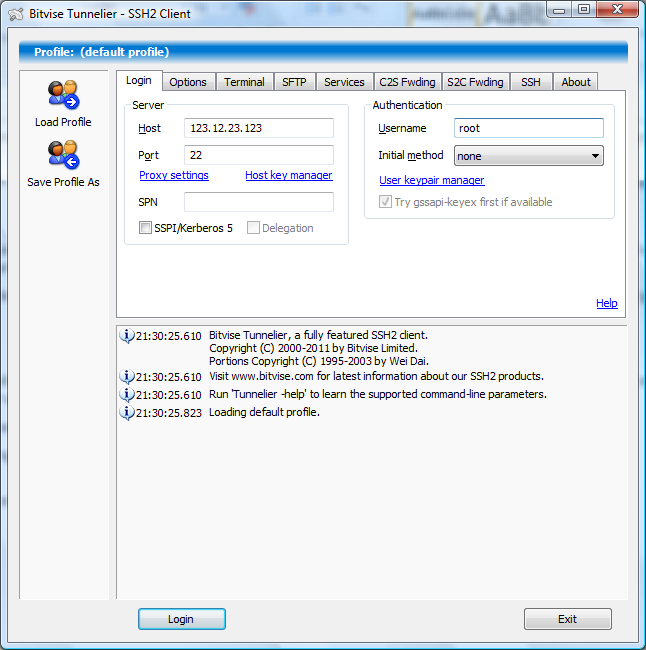Go to the C2S Fwding tab
Screen dimensions: 646x650
click(407, 82)
